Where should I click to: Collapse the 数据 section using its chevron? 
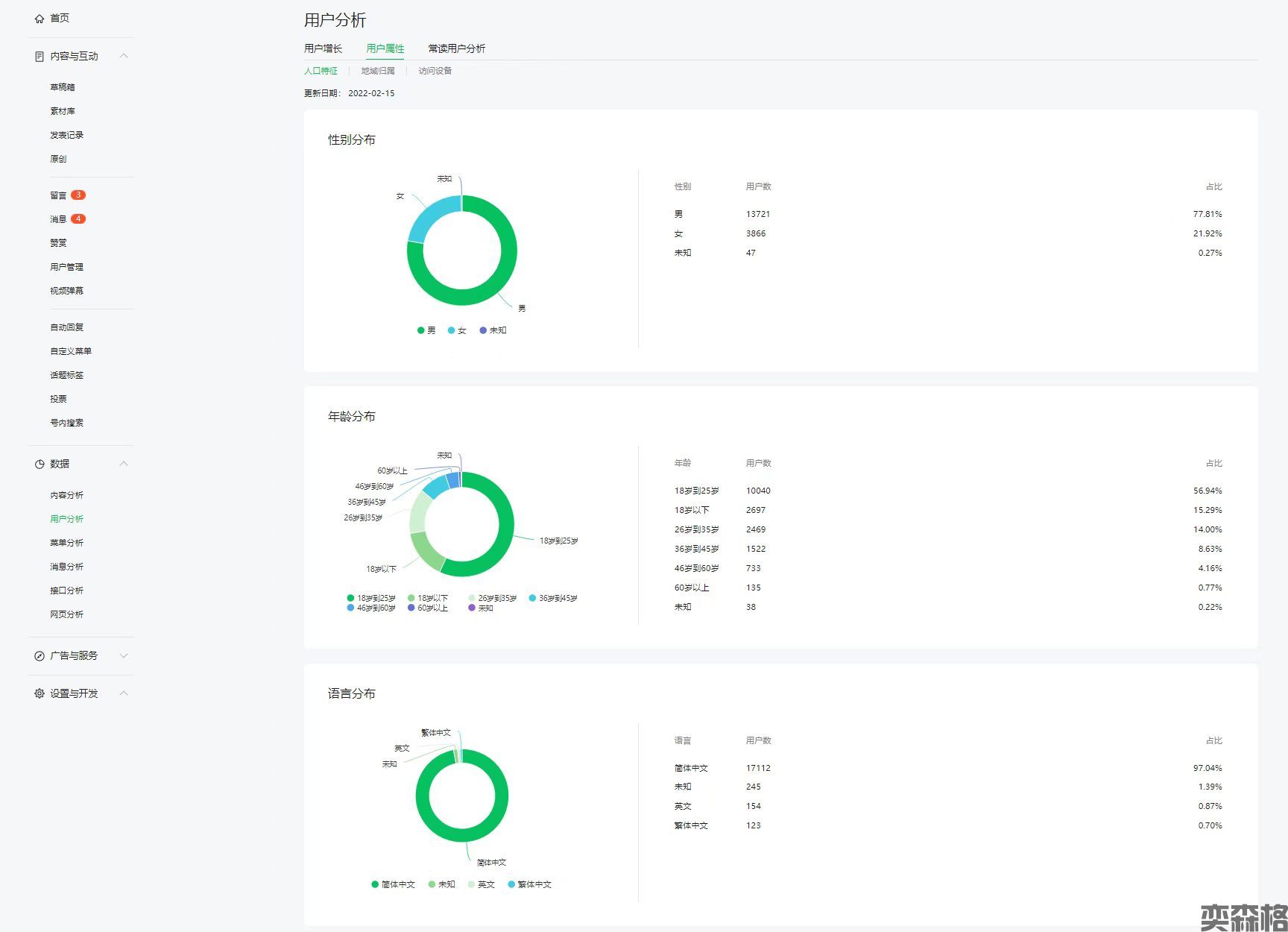[124, 464]
